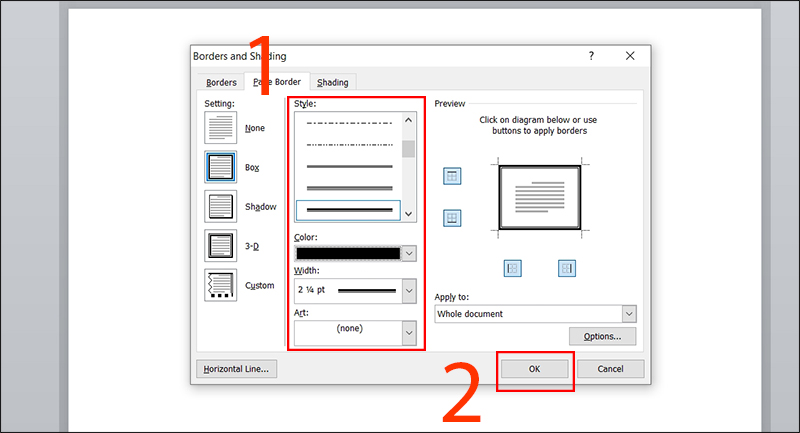Image resolution: width=800 pixels, height=433 pixels.
Task: Click the Box setting label
Action: (x=252, y=167)
